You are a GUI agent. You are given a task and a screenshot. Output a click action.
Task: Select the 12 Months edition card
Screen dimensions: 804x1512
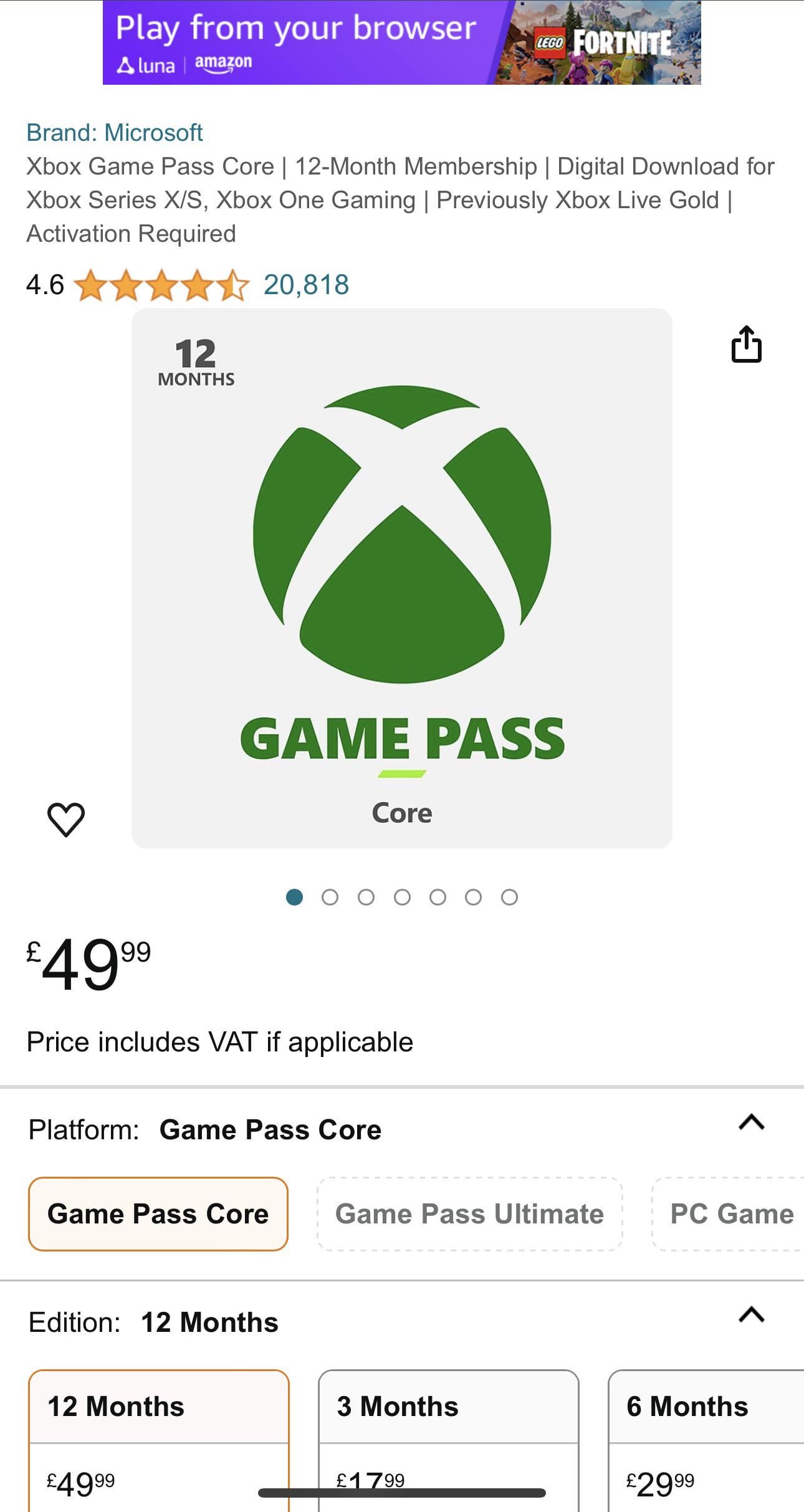[x=158, y=1433]
